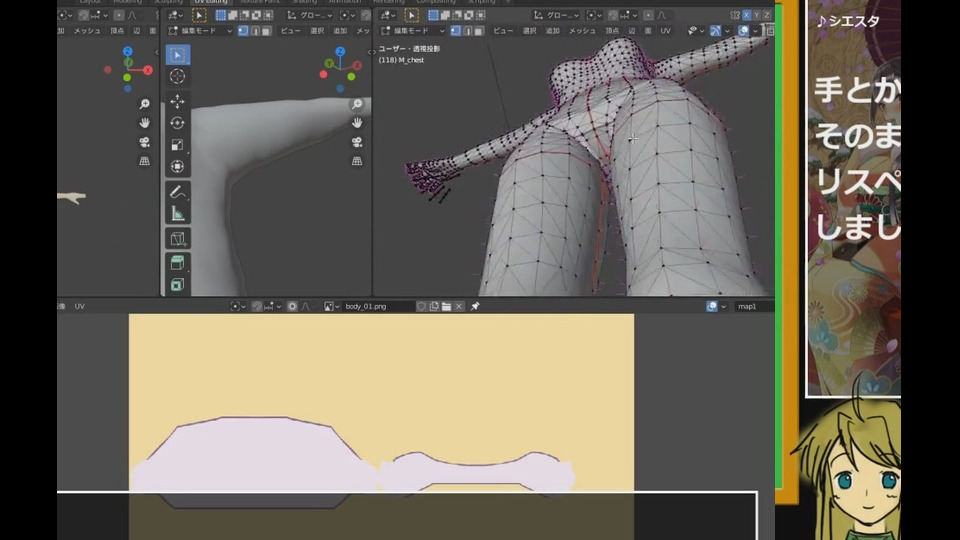960x540 pixels.
Task: Open the UV menu in right viewport header
Action: pyautogui.click(x=665, y=31)
